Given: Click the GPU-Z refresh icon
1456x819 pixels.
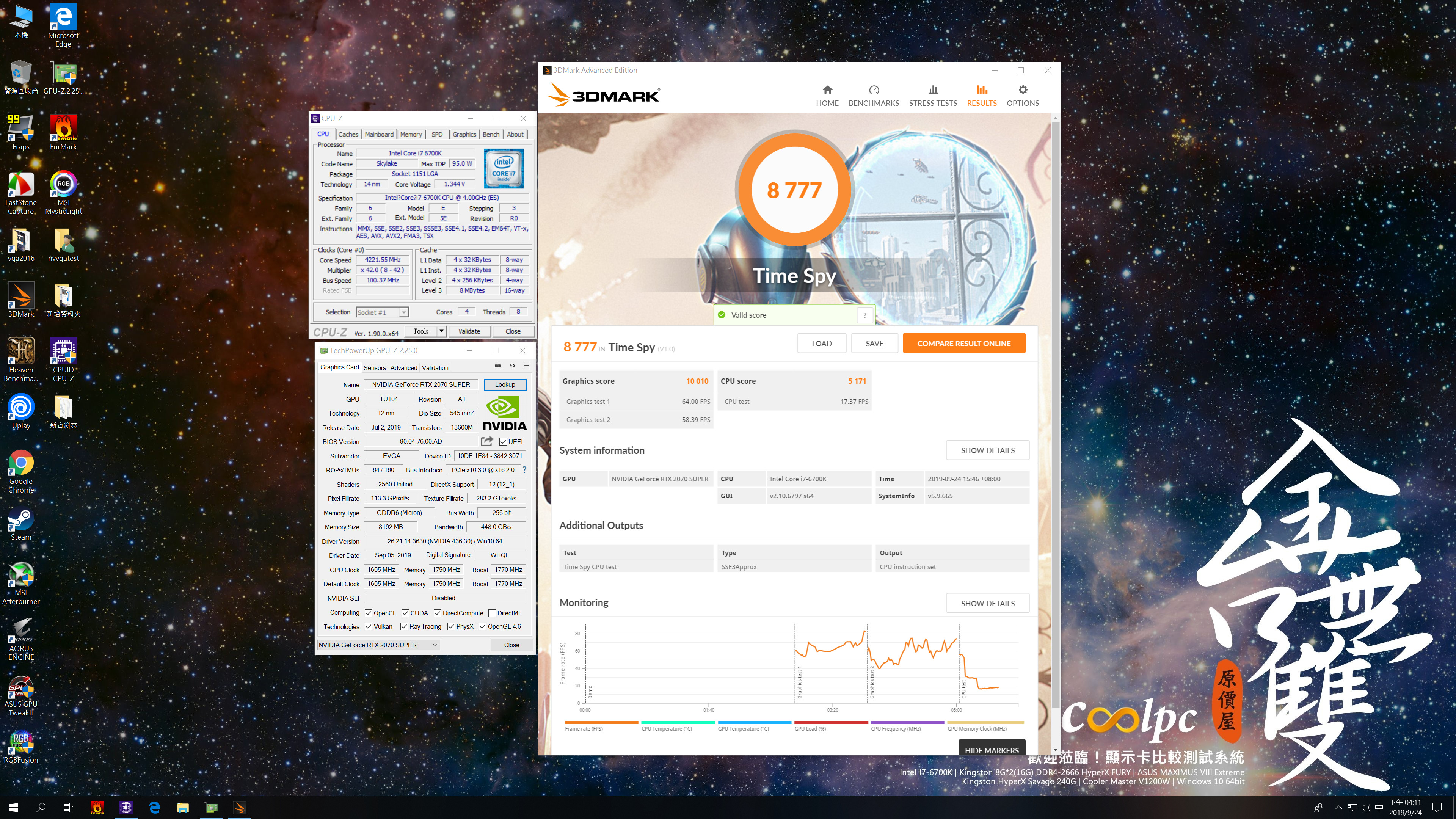Looking at the screenshot, I should [x=512, y=366].
